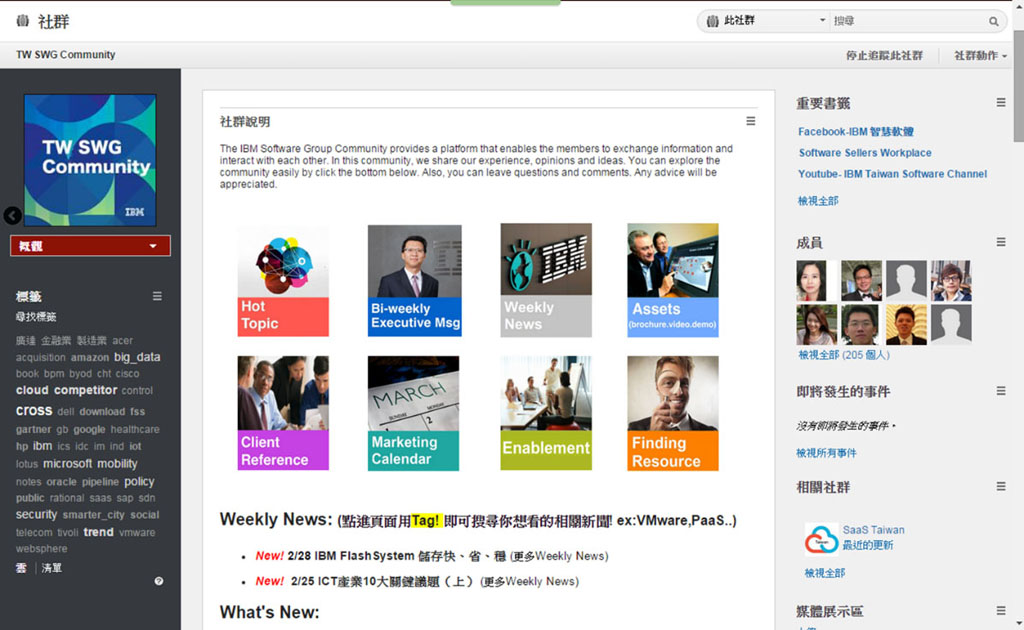Filter by the cloud tag
The height and width of the screenshot is (630, 1024).
tap(32, 390)
